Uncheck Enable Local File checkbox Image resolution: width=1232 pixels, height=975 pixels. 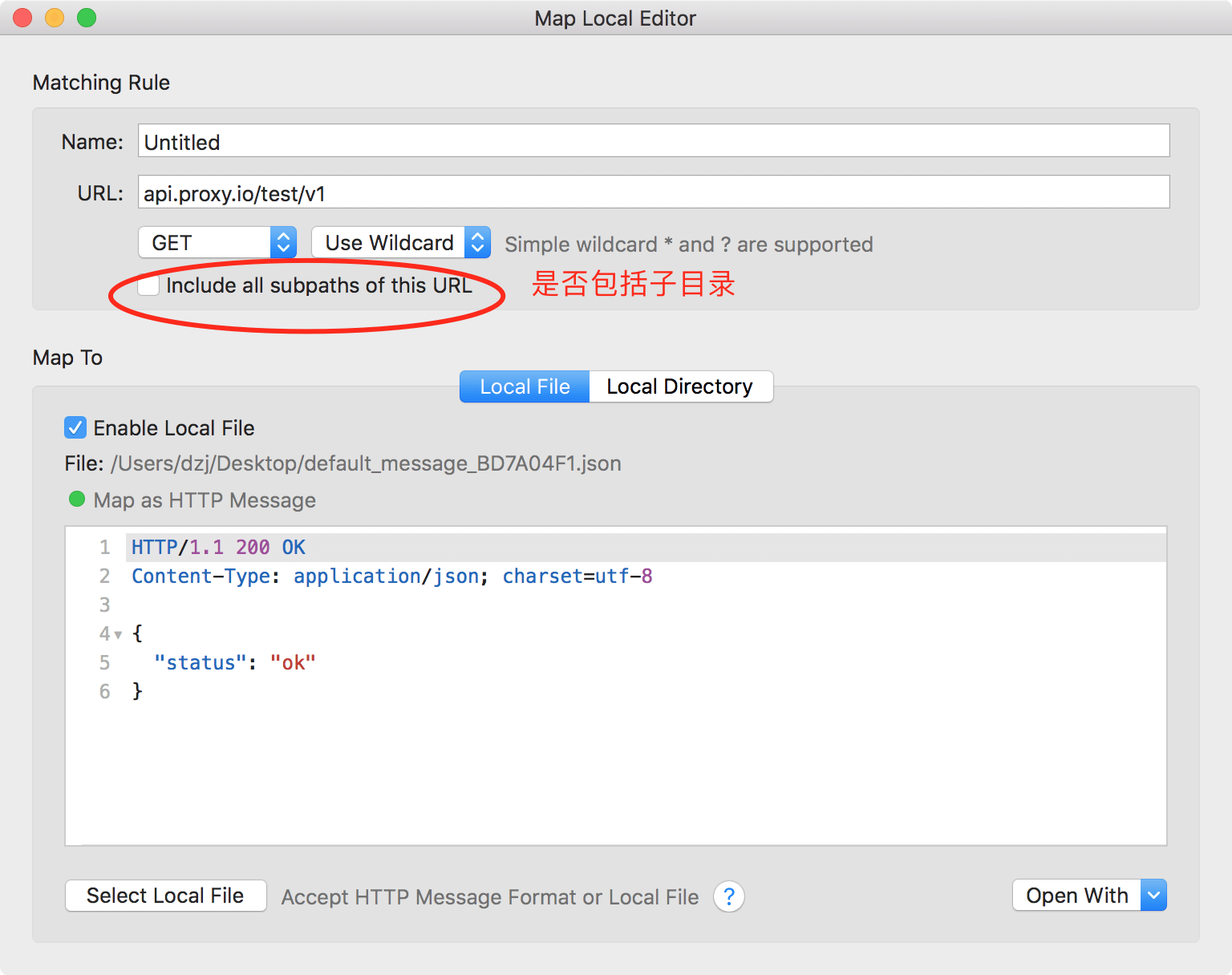coord(75,427)
